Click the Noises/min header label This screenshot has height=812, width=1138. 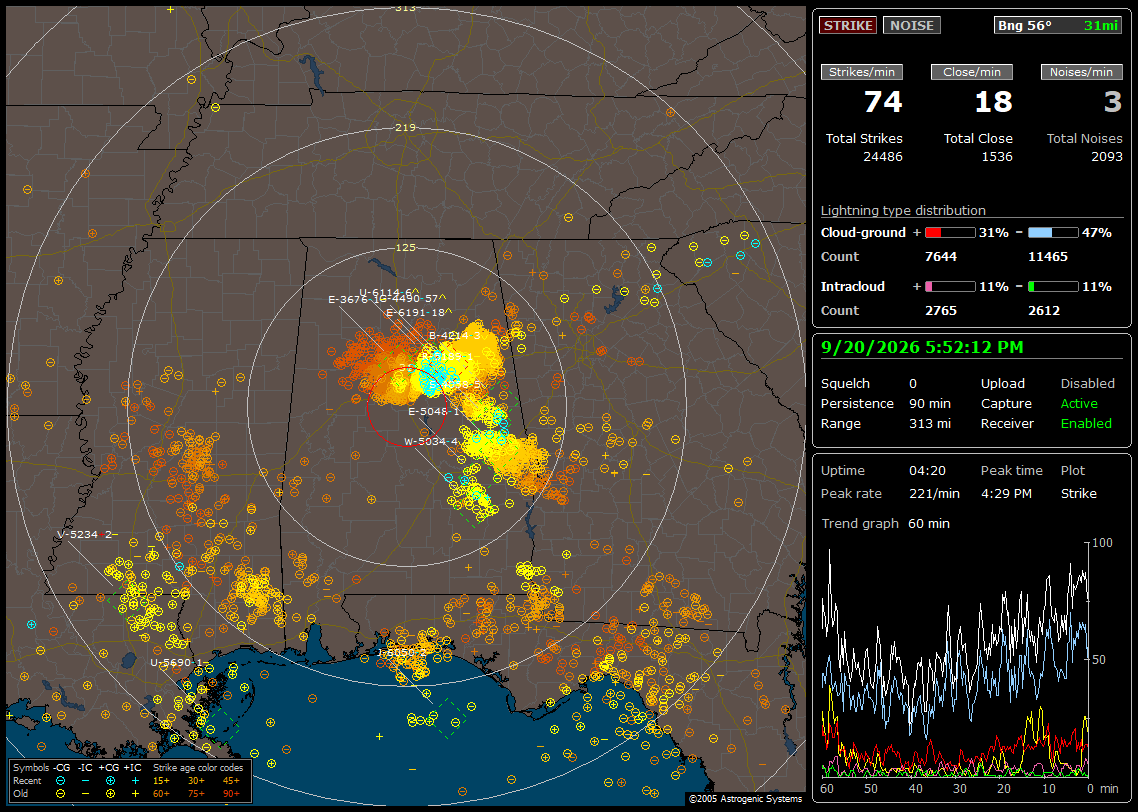pyautogui.click(x=1081, y=72)
